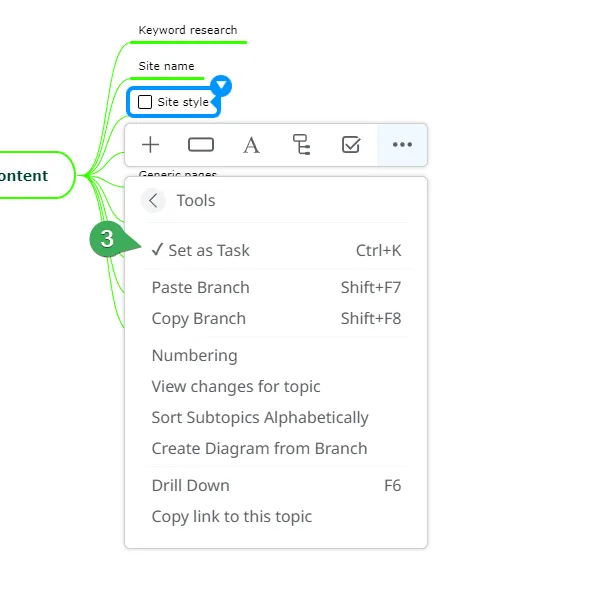Select the topic shape rectangle icon

[x=201, y=145]
